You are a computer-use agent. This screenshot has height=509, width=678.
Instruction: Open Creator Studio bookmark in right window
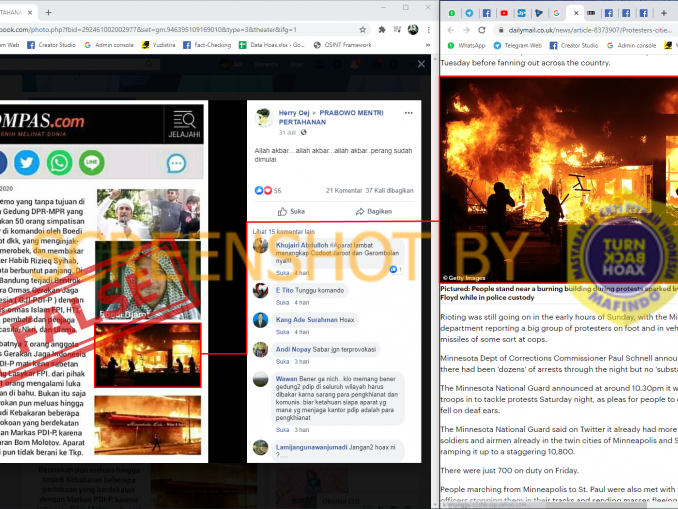coord(574,45)
